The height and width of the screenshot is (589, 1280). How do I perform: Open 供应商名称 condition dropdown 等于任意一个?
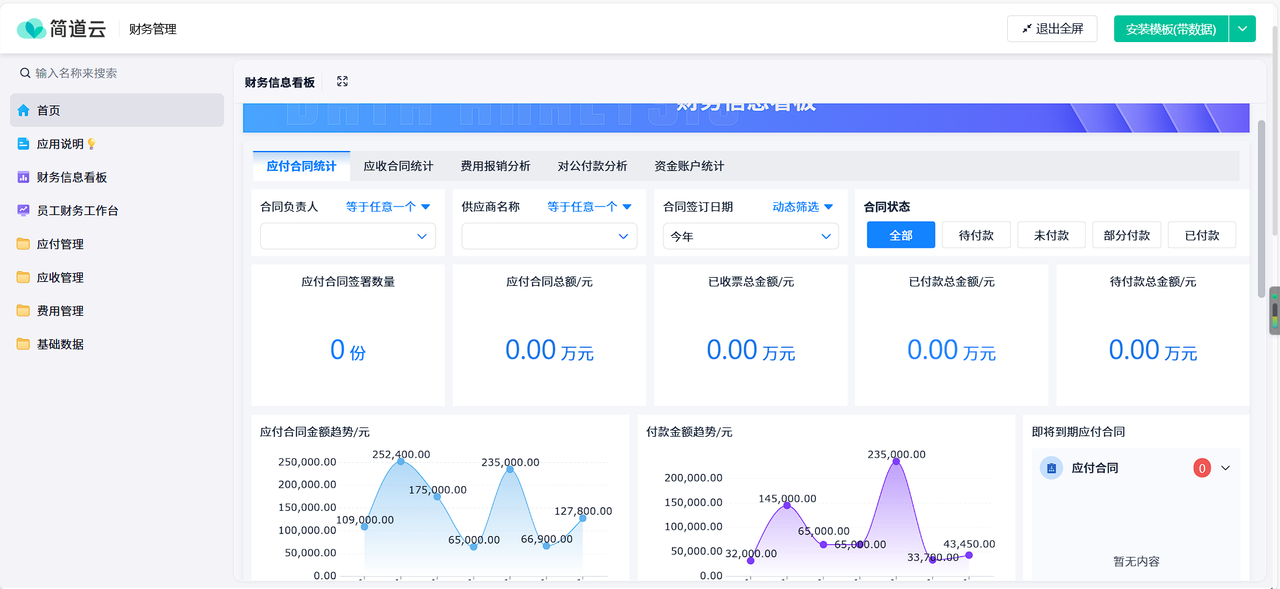point(589,207)
